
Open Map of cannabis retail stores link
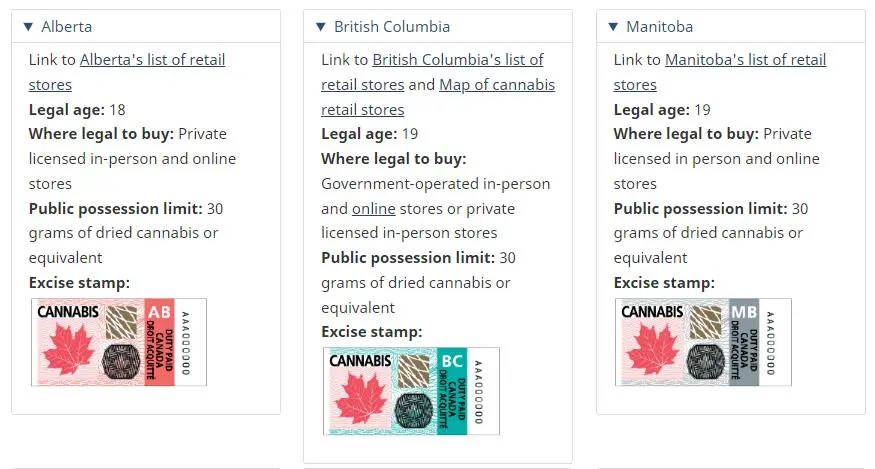[438, 97]
